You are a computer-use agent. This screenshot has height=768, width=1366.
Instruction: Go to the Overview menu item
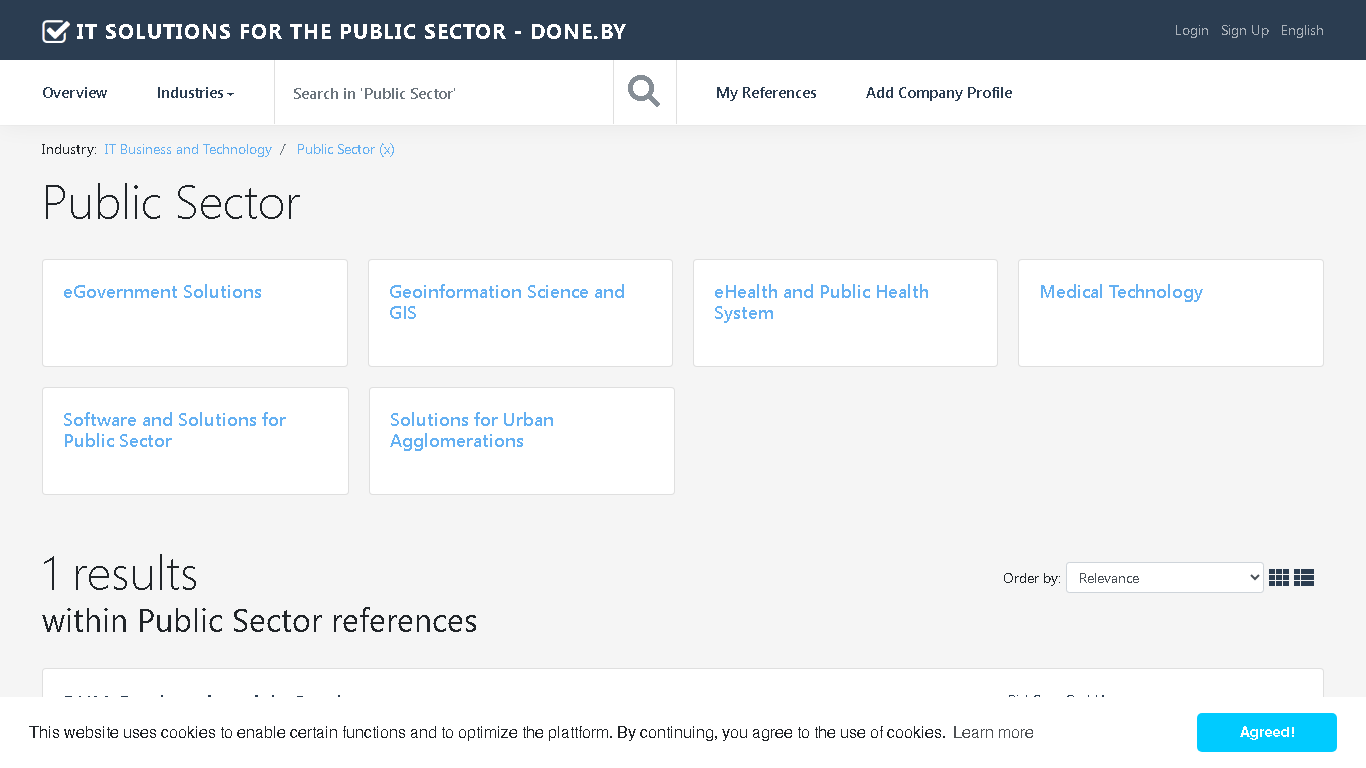click(75, 93)
